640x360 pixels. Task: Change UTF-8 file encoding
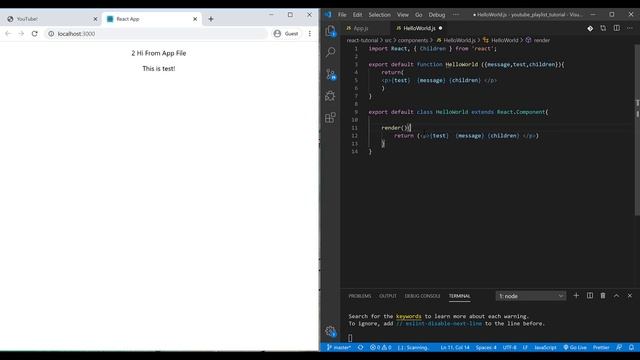coord(509,347)
